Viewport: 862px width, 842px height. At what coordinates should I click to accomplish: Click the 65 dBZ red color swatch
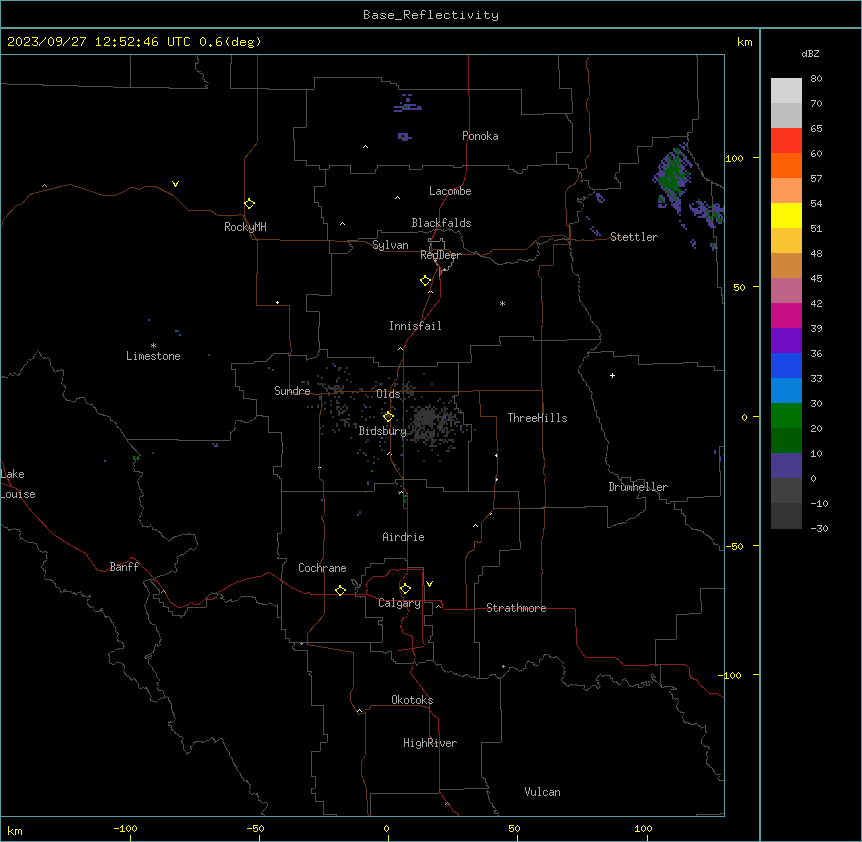point(786,141)
